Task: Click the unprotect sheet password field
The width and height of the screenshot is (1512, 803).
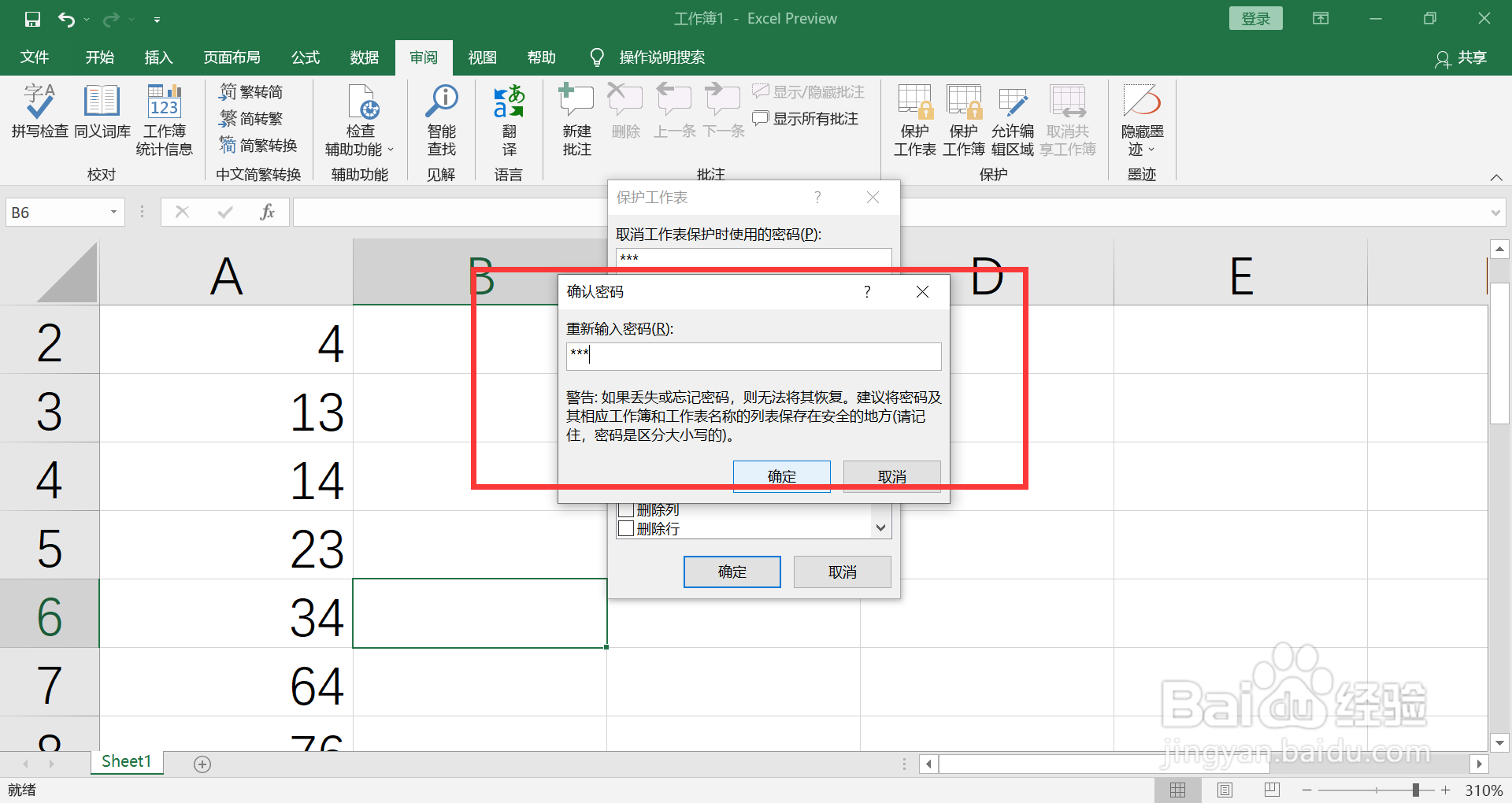Action: (754, 259)
